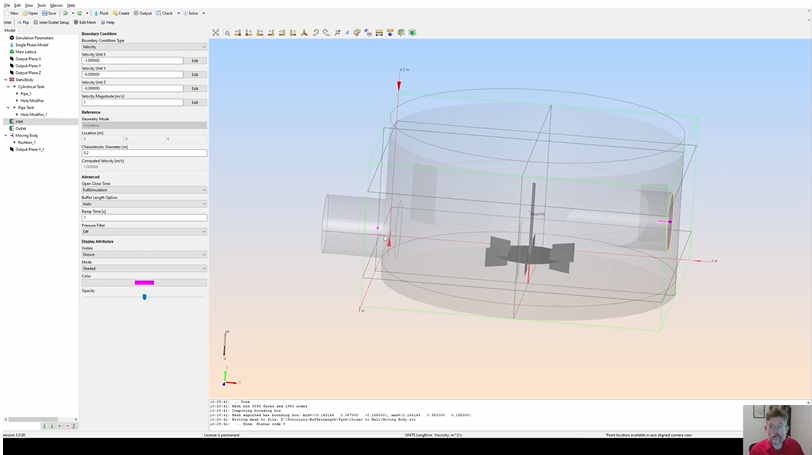The height and width of the screenshot is (455, 812).
Task: Collapse the StaticBody tree node
Action: click(x=4, y=80)
